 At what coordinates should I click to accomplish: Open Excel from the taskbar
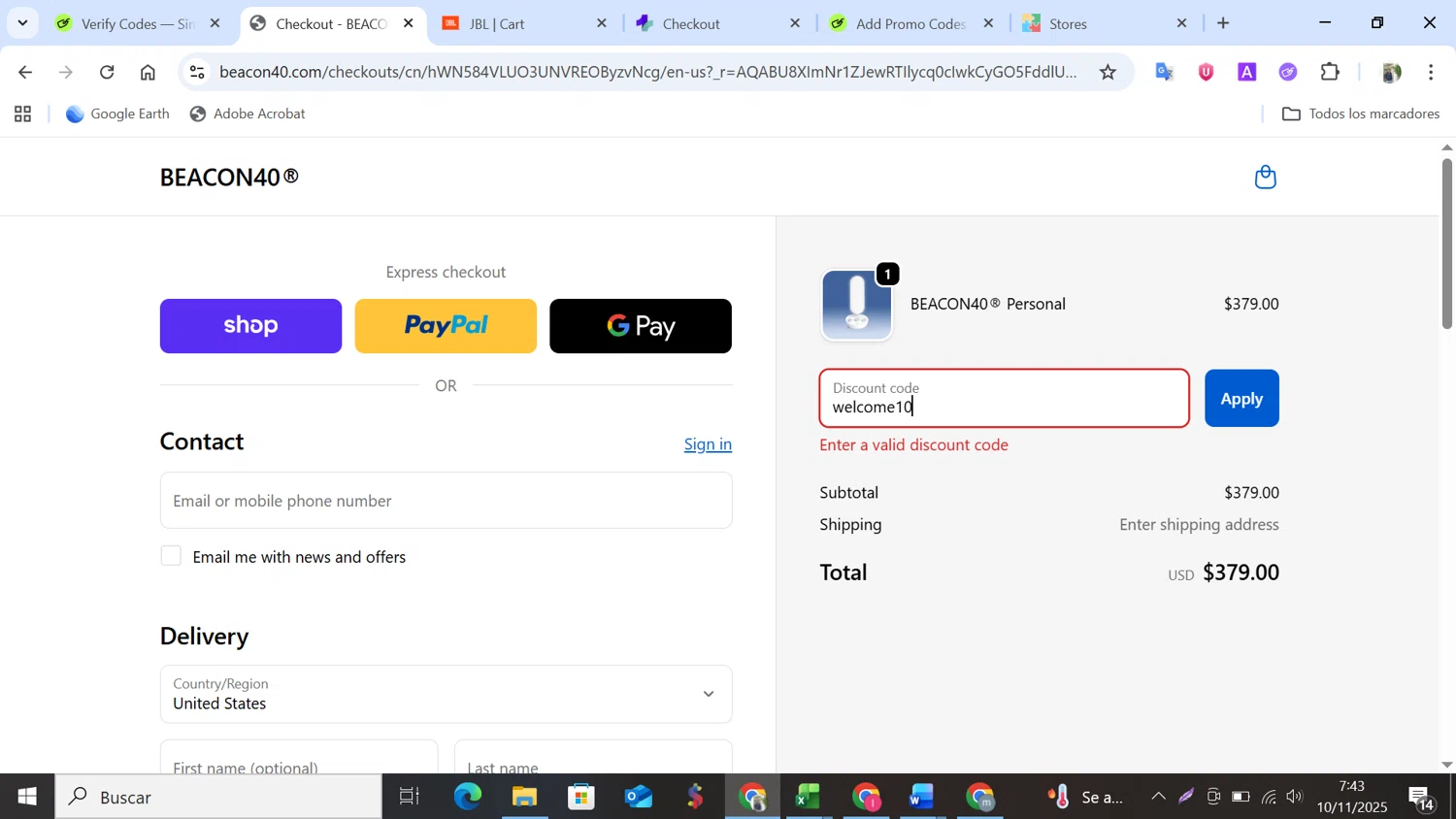coord(809,797)
